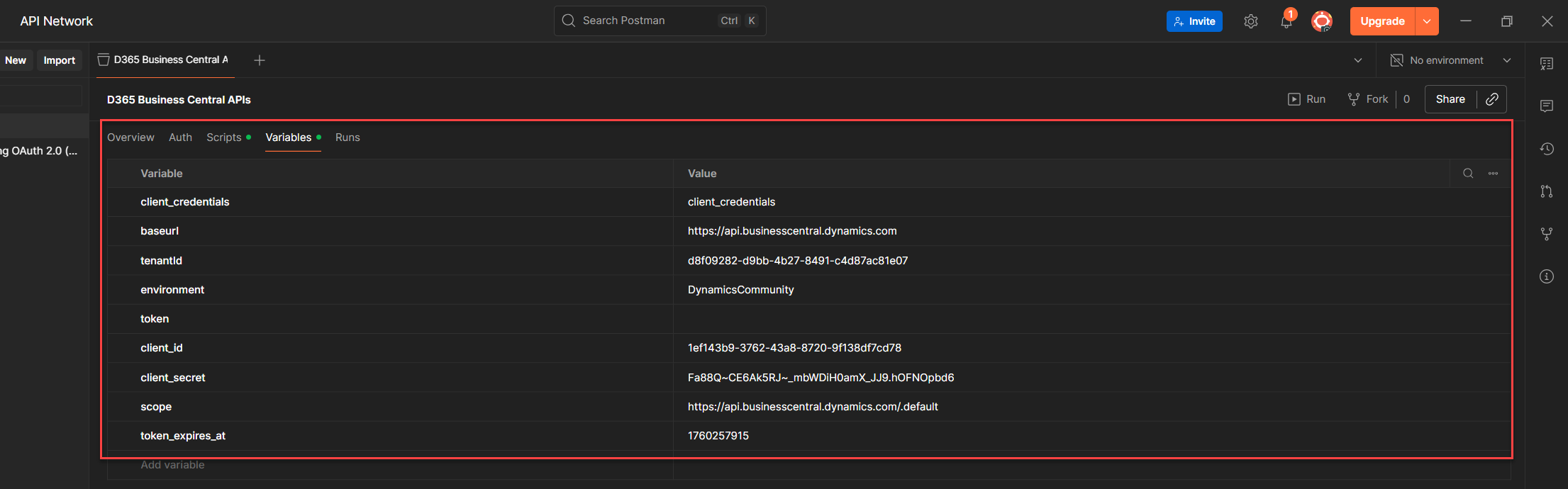Add a new tab with the plus icon
The image size is (1568, 489).
pyautogui.click(x=260, y=60)
